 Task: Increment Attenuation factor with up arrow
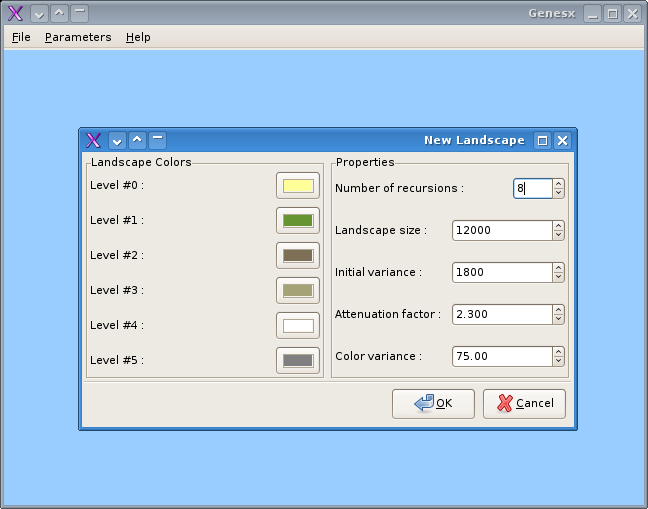558,309
